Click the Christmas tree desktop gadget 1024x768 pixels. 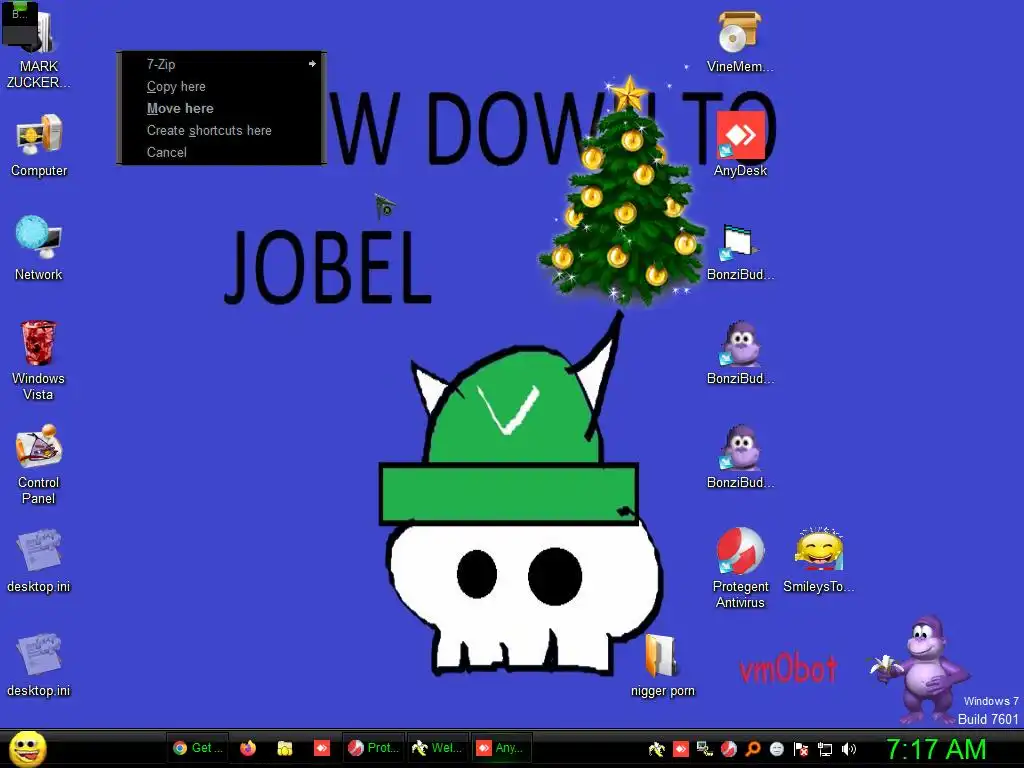(624, 191)
